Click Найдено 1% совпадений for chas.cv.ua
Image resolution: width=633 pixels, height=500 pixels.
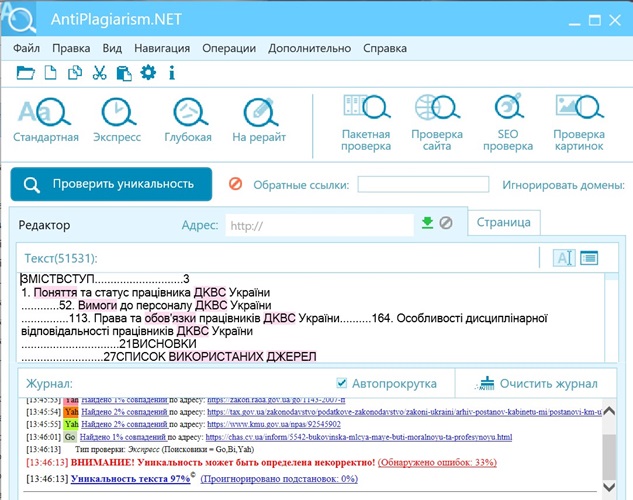coord(123,437)
